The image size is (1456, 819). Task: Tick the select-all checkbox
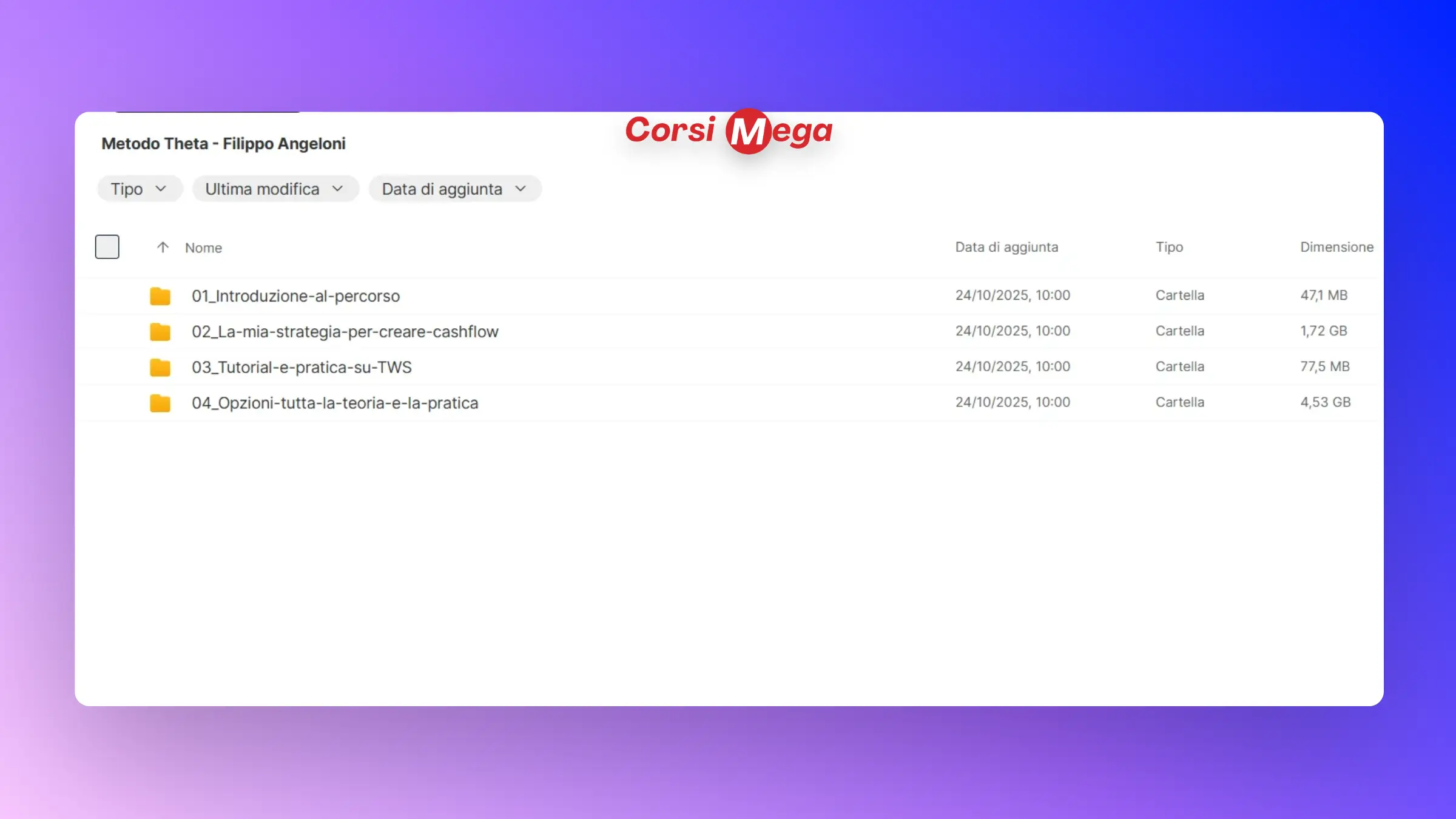coord(107,247)
